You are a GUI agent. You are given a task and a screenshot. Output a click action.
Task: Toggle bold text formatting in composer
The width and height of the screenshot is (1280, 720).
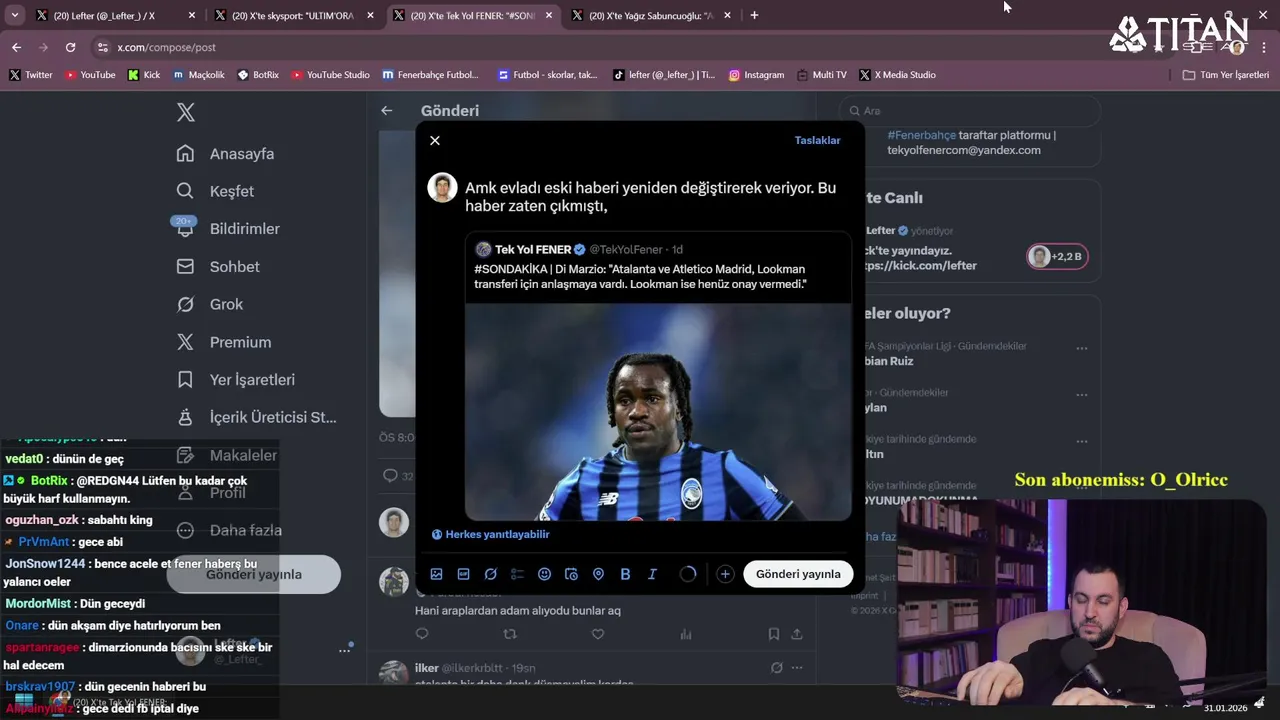coord(625,574)
